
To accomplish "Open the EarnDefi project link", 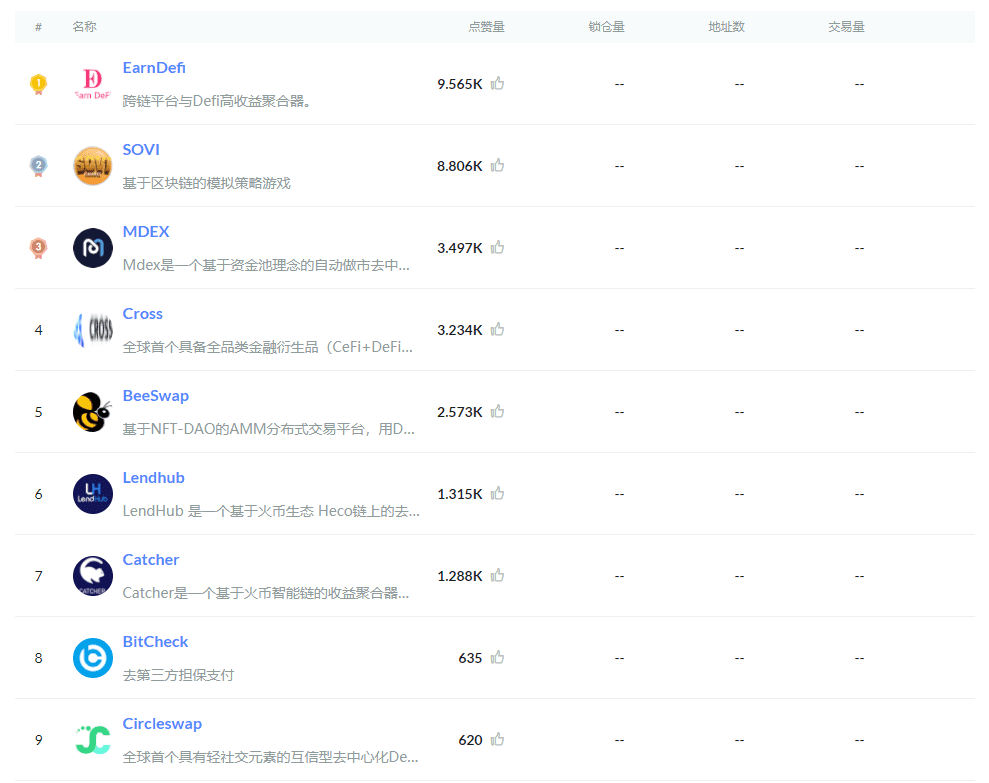I will click(154, 68).
